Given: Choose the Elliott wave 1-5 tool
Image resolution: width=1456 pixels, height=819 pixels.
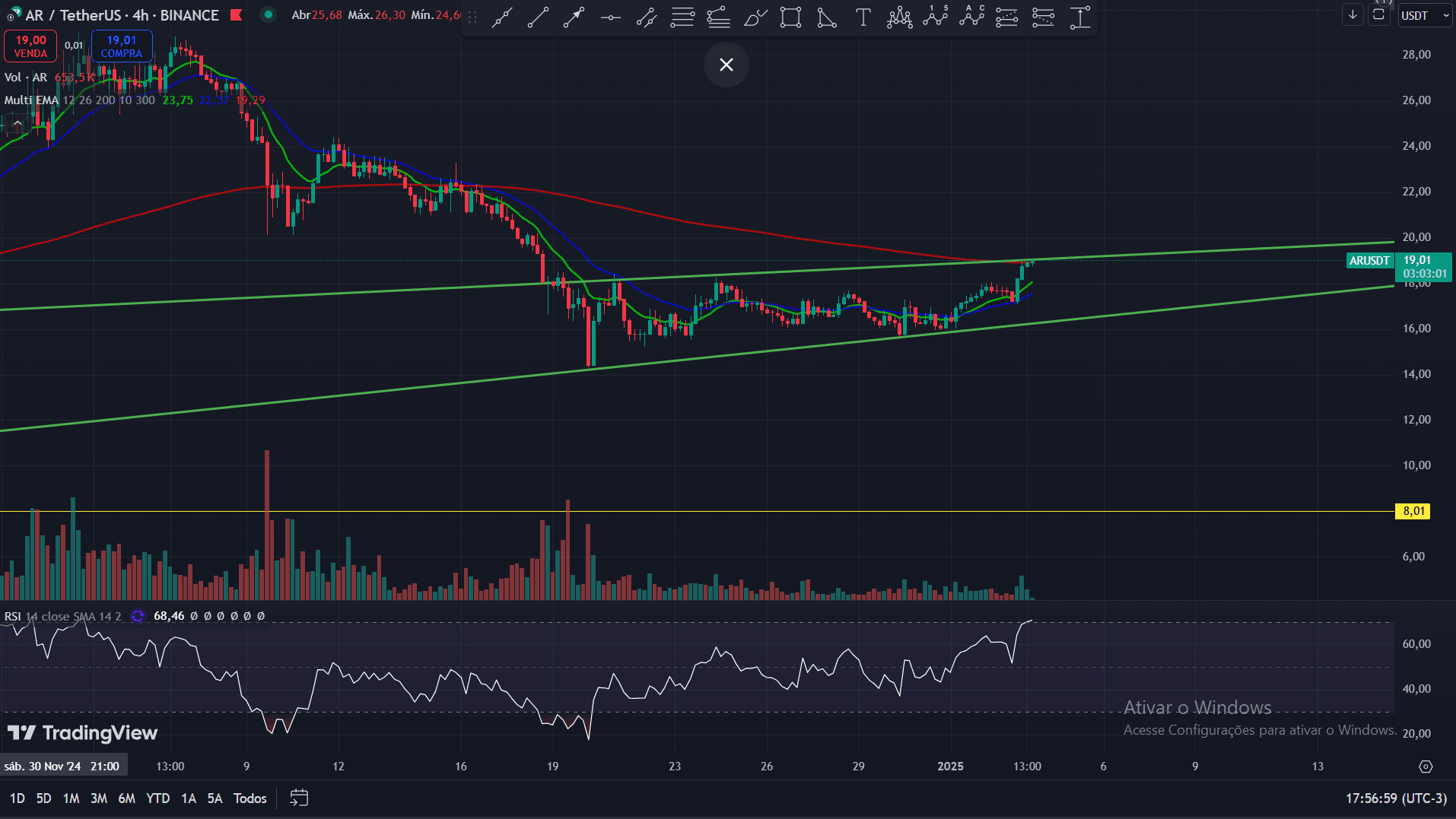Looking at the screenshot, I should 935,17.
